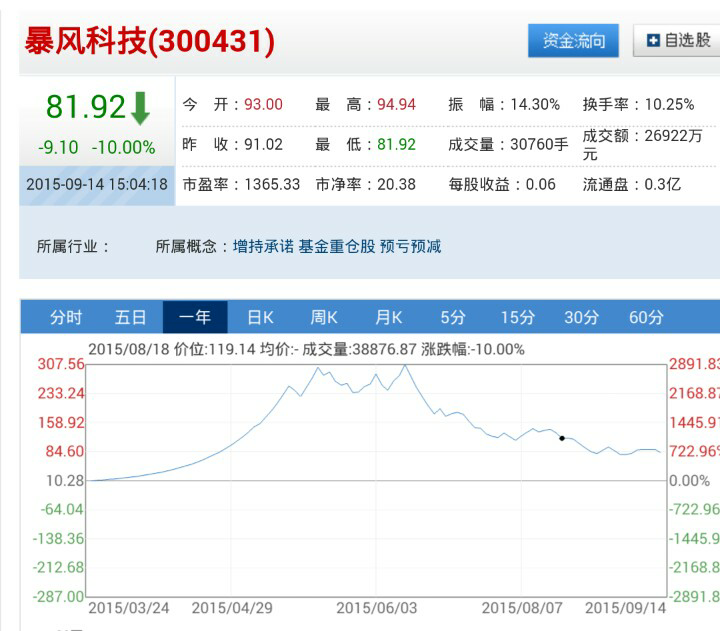Viewport: 720px width, 631px height.
Task: Click the y-axis label -212.68
Action: (x=58, y=568)
